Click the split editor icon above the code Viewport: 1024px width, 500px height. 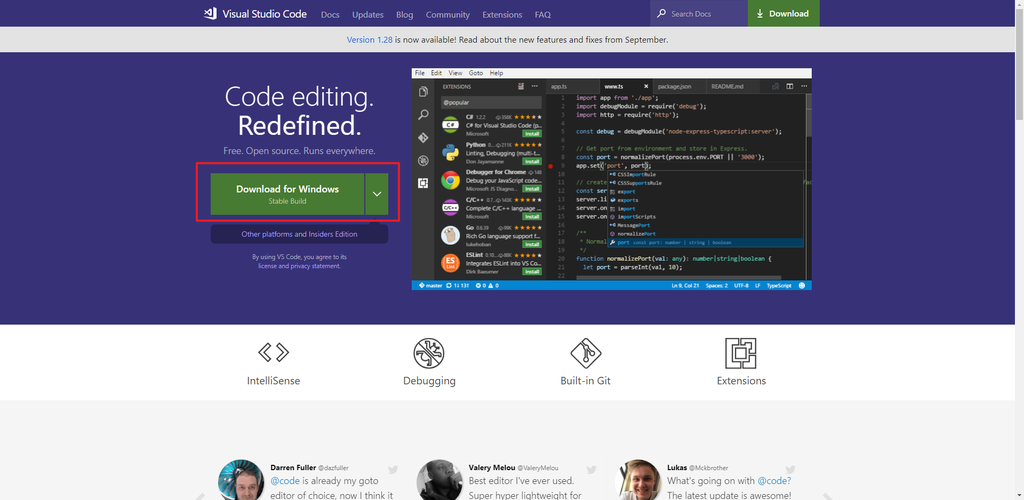click(789, 86)
